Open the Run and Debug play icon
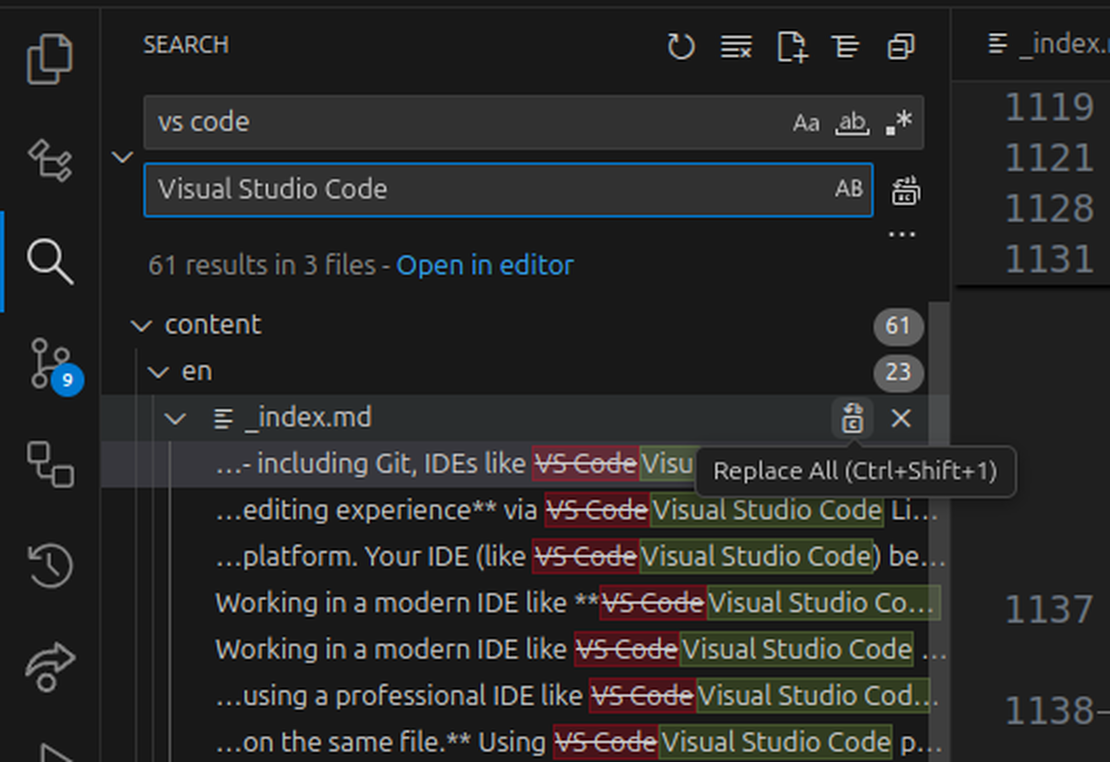Viewport: 1110px width, 762px height. pos(55,752)
